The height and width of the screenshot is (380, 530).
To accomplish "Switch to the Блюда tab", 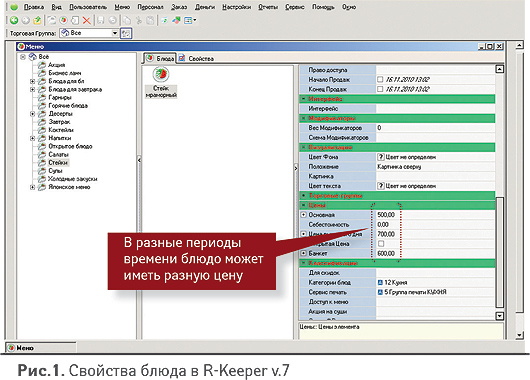I will coord(160,58).
